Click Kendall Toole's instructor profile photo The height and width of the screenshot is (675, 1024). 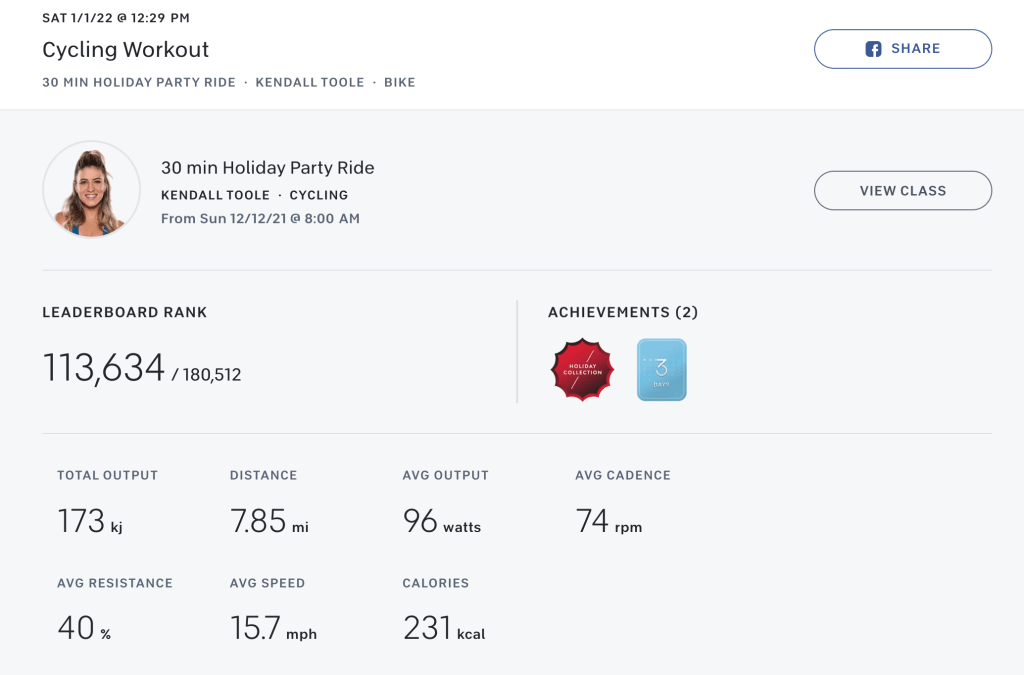coord(91,190)
